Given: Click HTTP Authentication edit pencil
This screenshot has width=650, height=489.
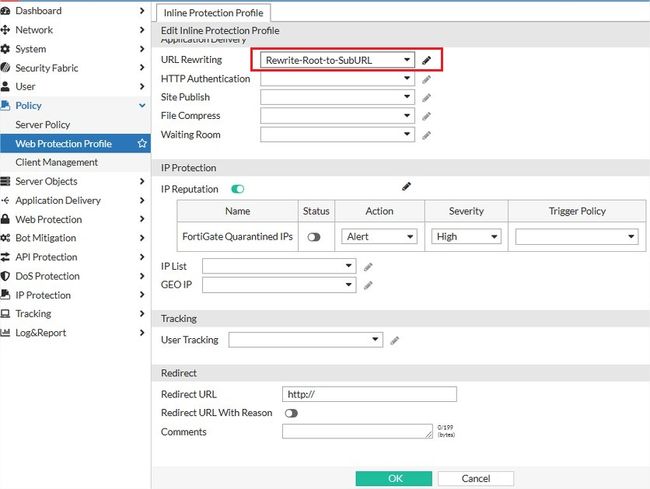Looking at the screenshot, I should pos(427,80).
